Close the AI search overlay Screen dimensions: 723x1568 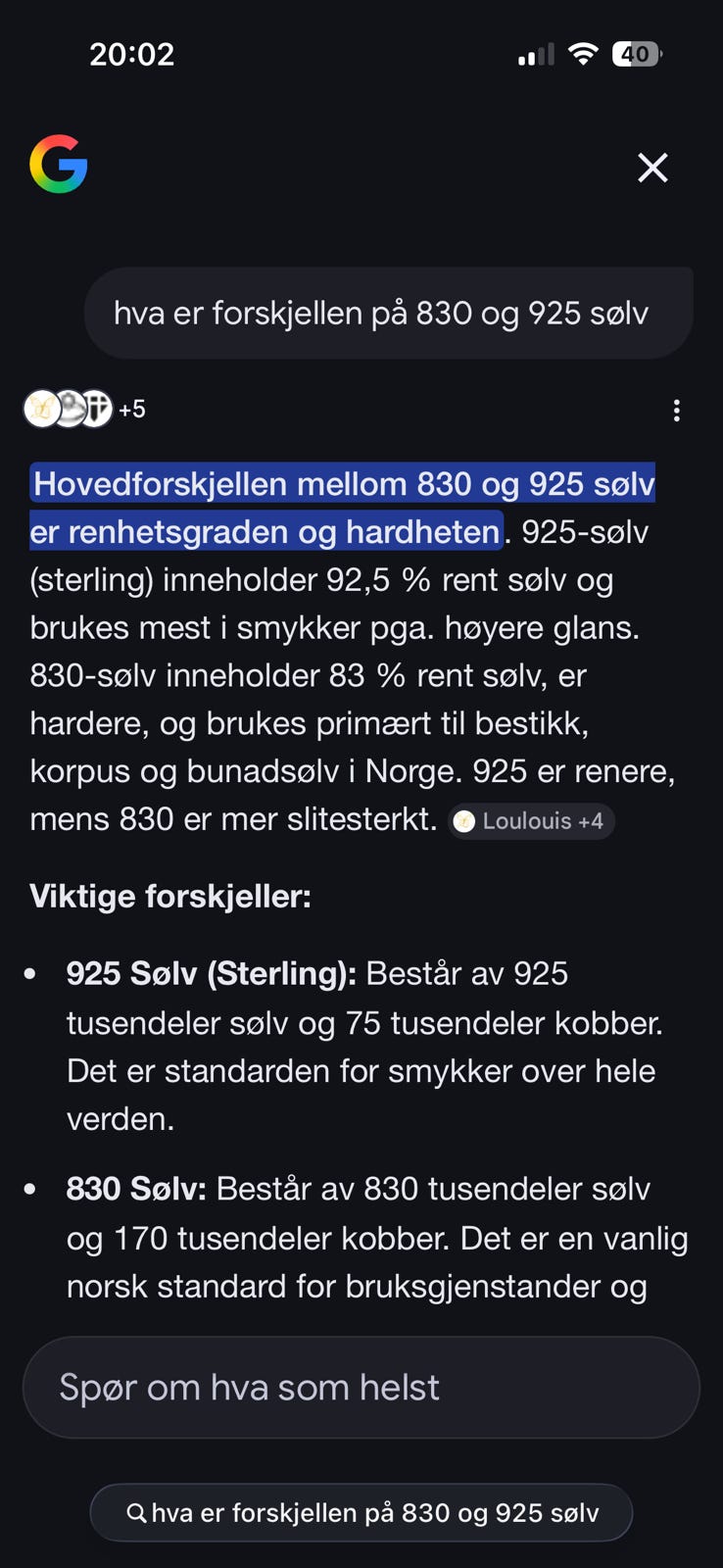pos(652,168)
